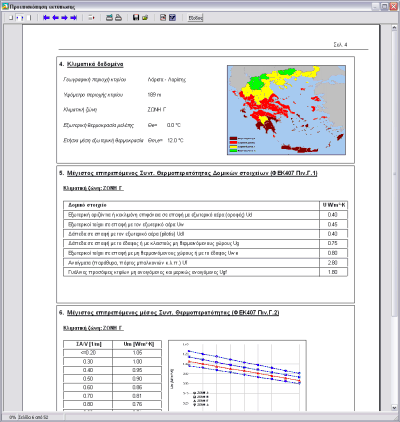Go to next page arrow
400x422 pixels.
64,18
